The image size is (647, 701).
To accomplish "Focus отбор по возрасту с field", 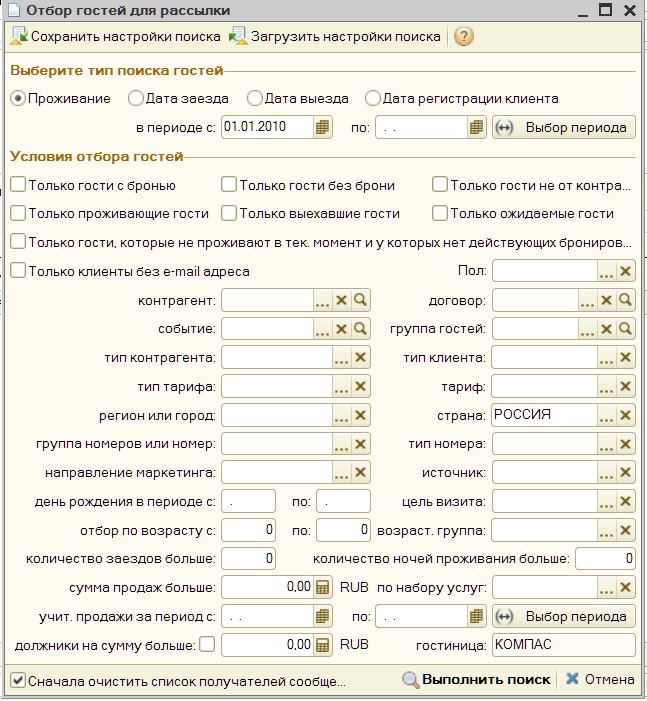I will (248, 530).
